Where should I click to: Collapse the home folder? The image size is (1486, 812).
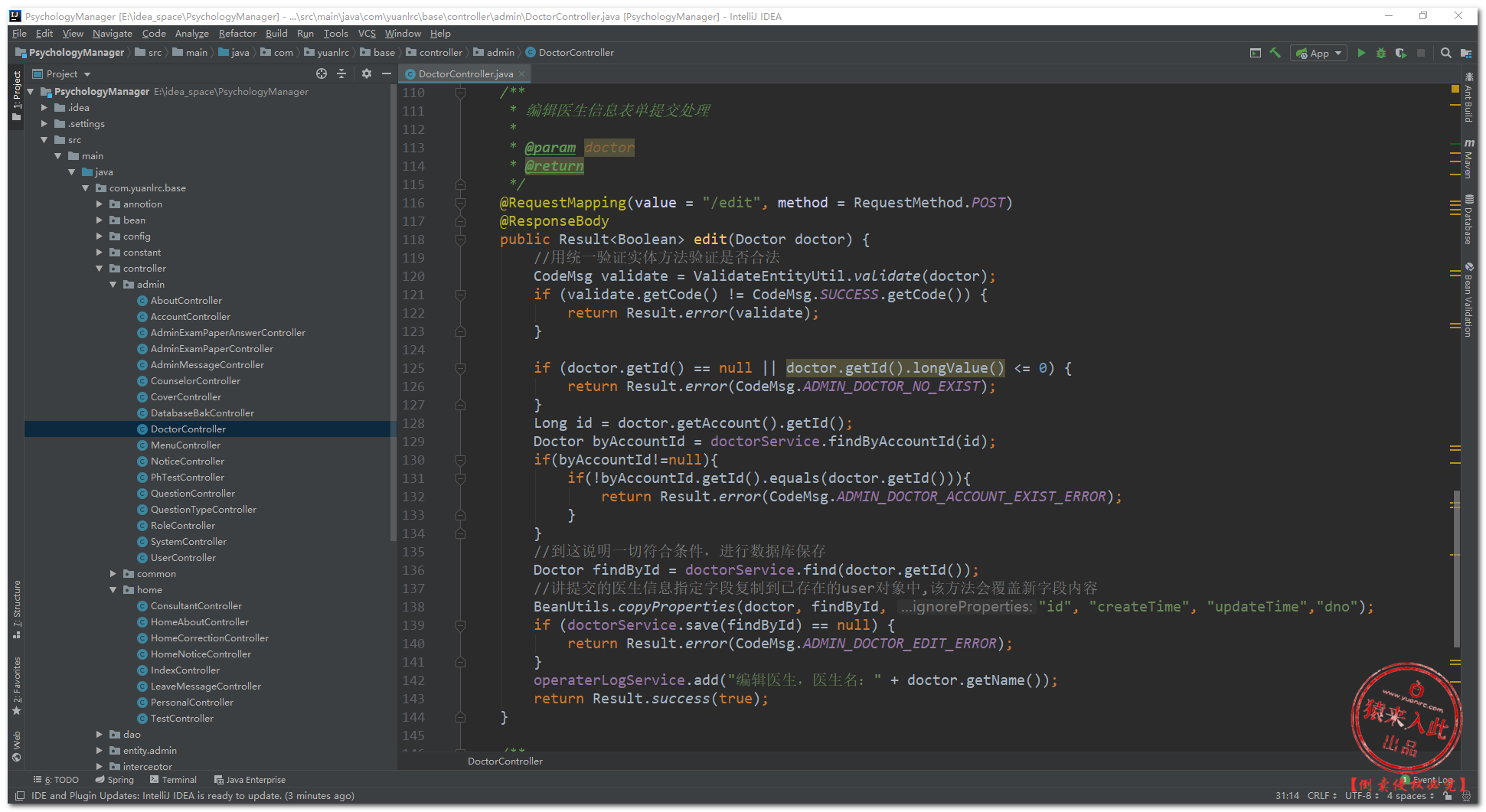[x=113, y=590]
